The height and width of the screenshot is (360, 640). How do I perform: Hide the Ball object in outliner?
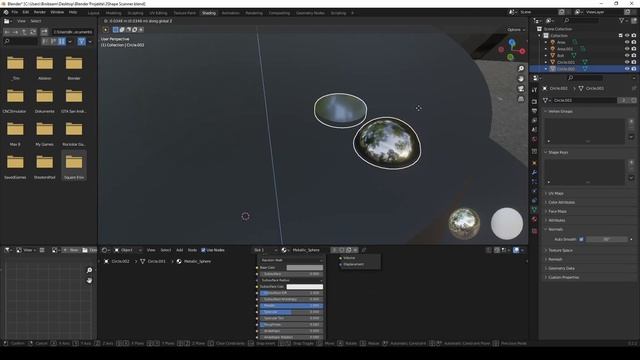pyautogui.click(x=627, y=56)
